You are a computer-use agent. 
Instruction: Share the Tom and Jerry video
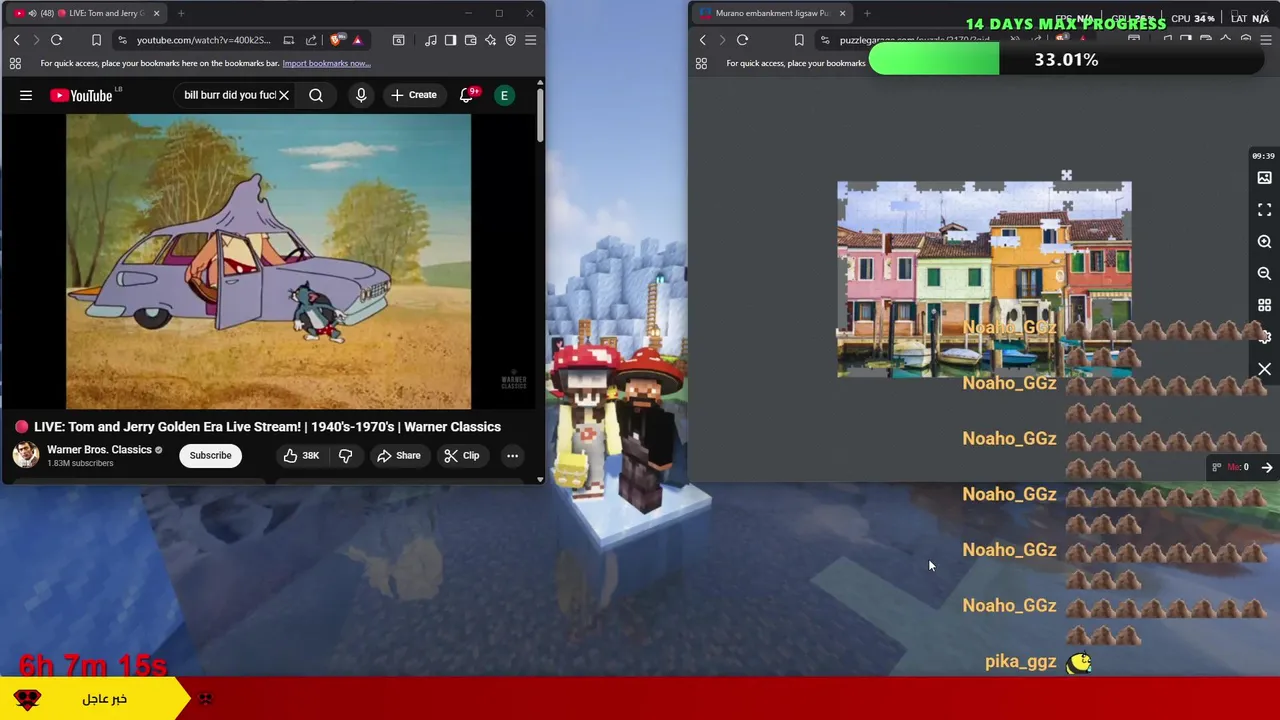click(399, 456)
